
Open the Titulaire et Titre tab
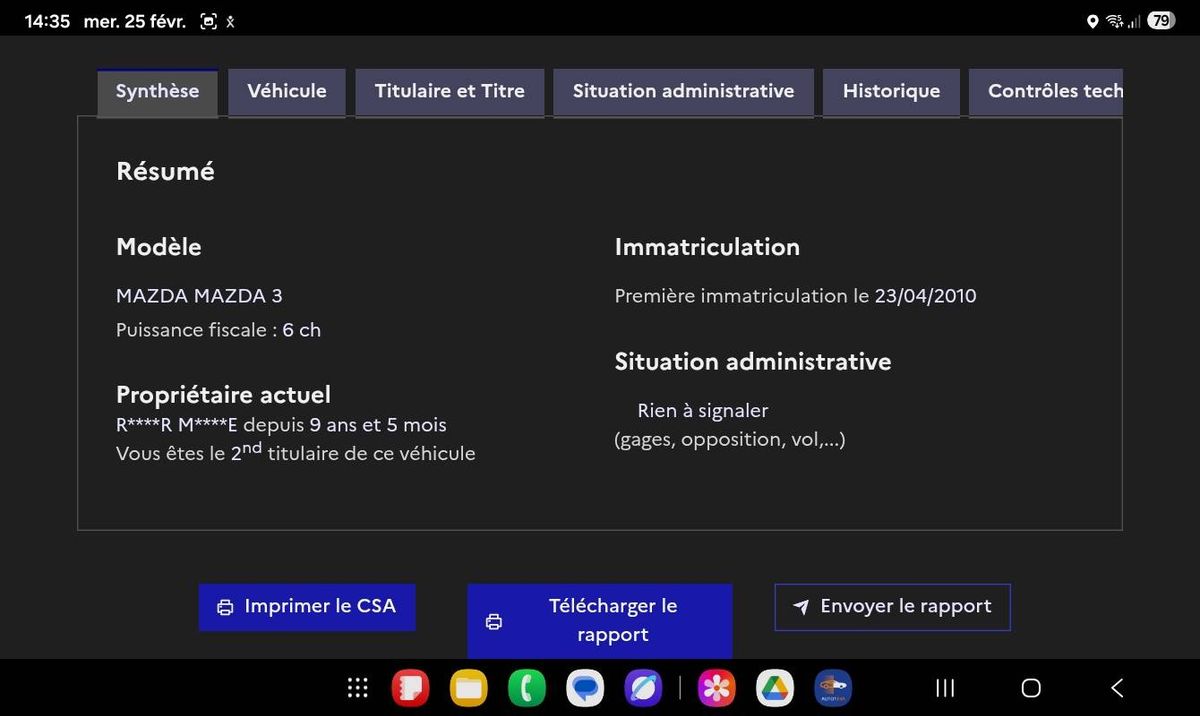point(450,92)
